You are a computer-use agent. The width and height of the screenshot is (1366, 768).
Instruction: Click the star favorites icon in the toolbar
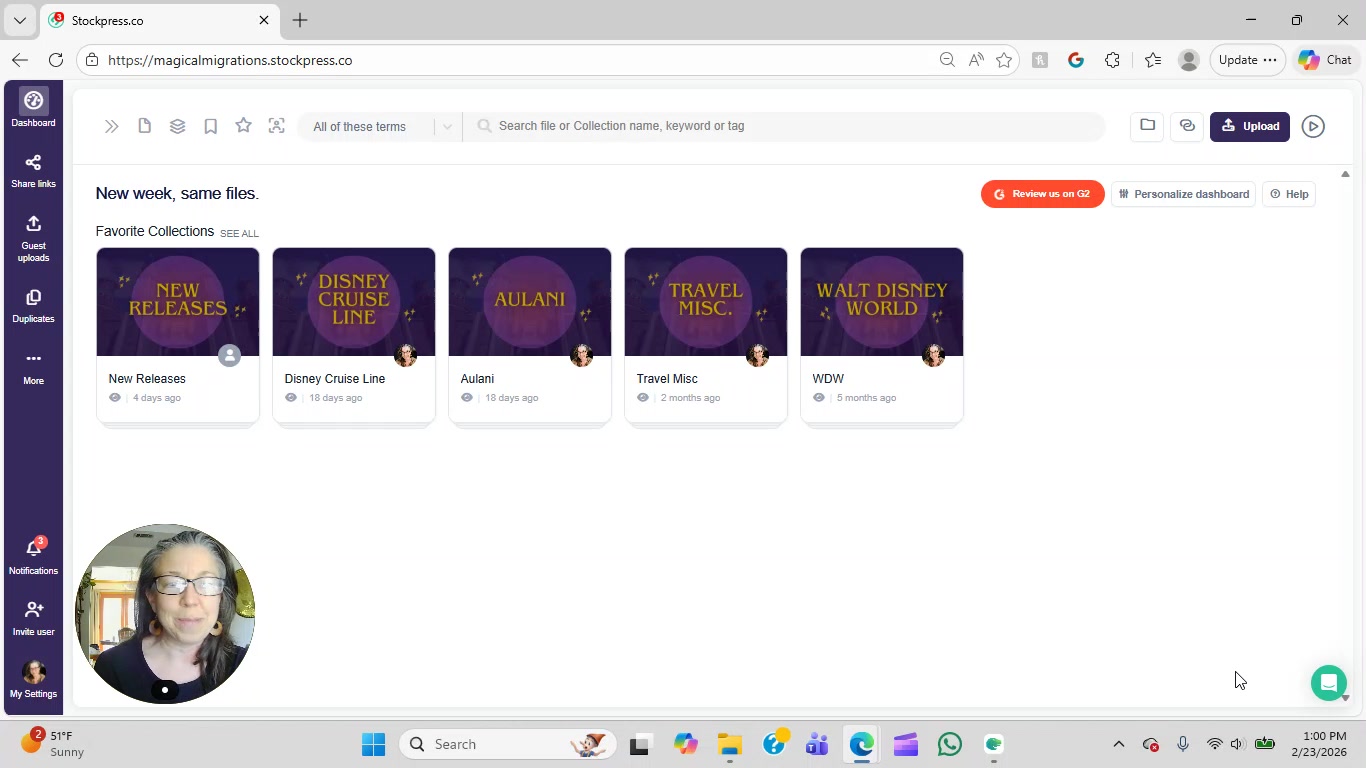point(243,126)
